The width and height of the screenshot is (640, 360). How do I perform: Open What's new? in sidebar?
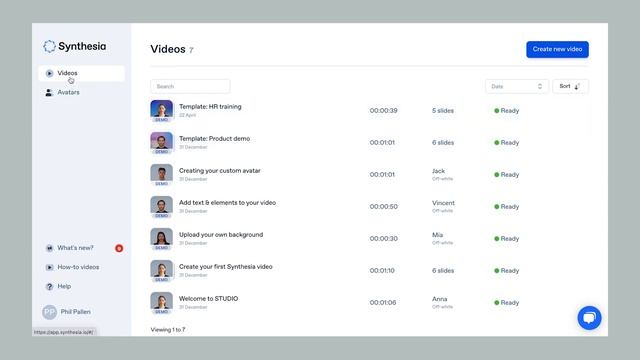(x=75, y=248)
